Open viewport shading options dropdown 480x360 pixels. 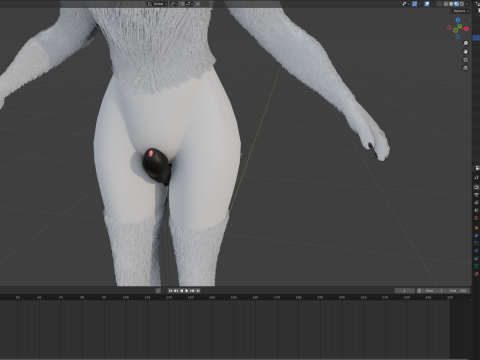(x=467, y=4)
